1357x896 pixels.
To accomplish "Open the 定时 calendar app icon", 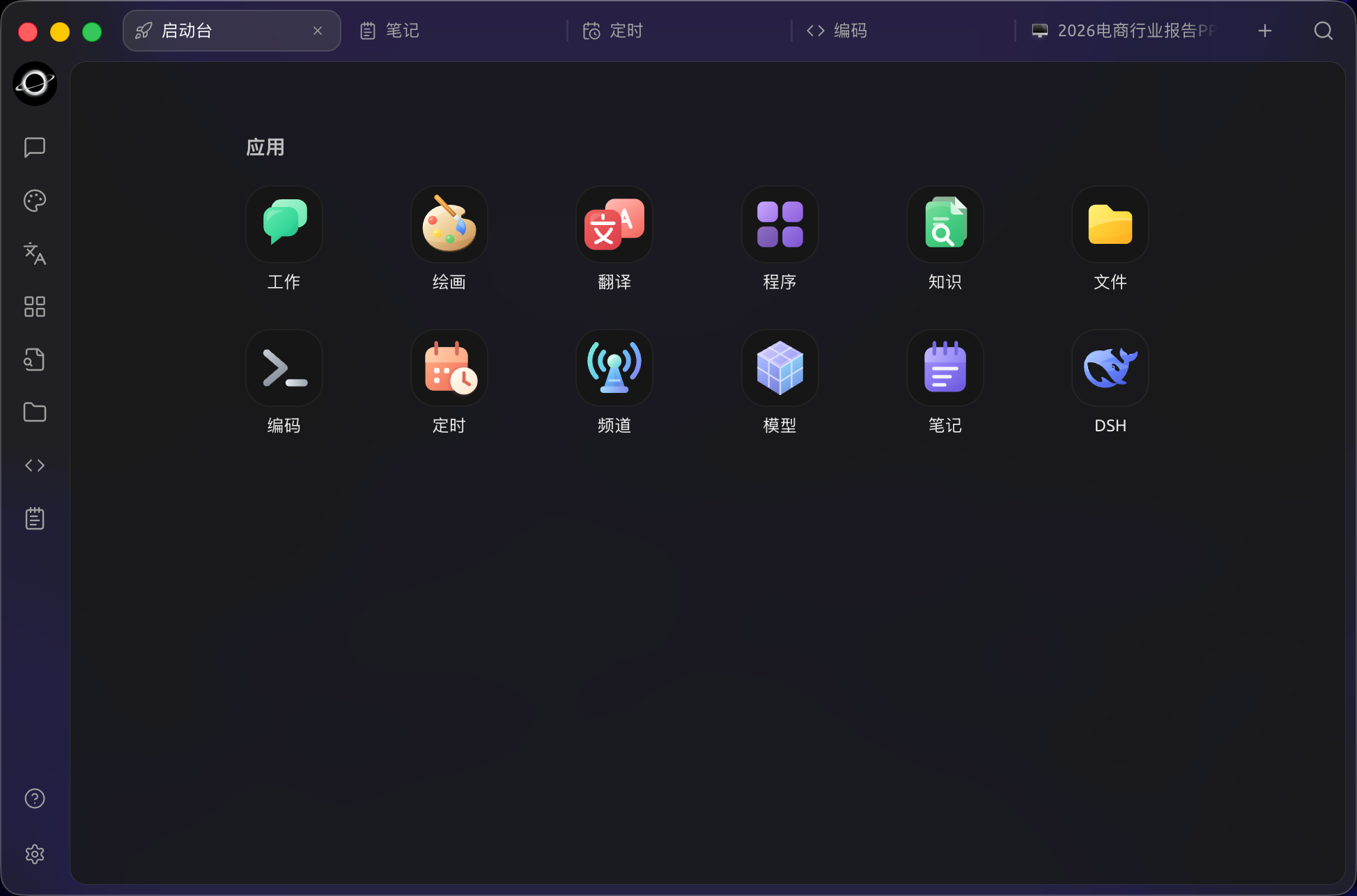I will [449, 368].
